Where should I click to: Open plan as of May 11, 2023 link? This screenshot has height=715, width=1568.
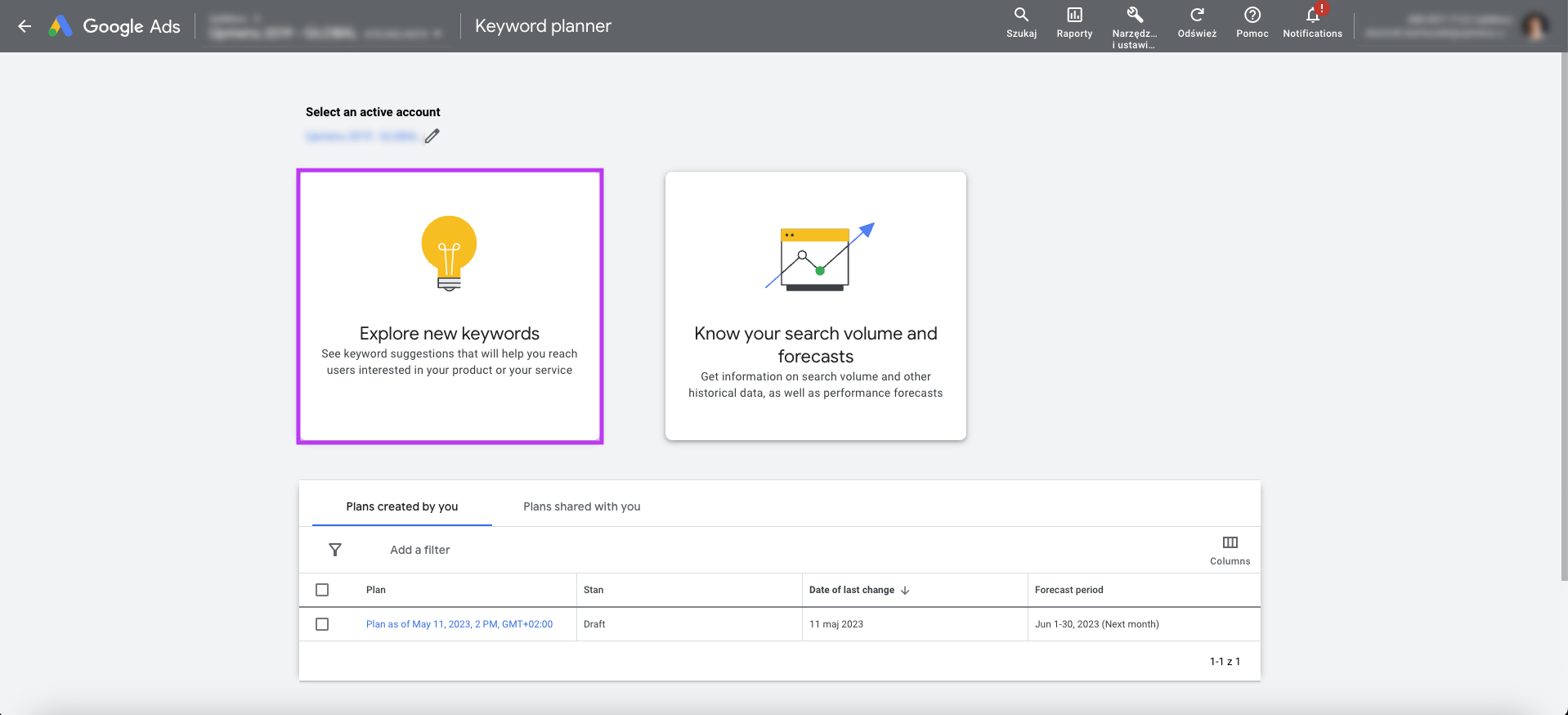[x=459, y=624]
